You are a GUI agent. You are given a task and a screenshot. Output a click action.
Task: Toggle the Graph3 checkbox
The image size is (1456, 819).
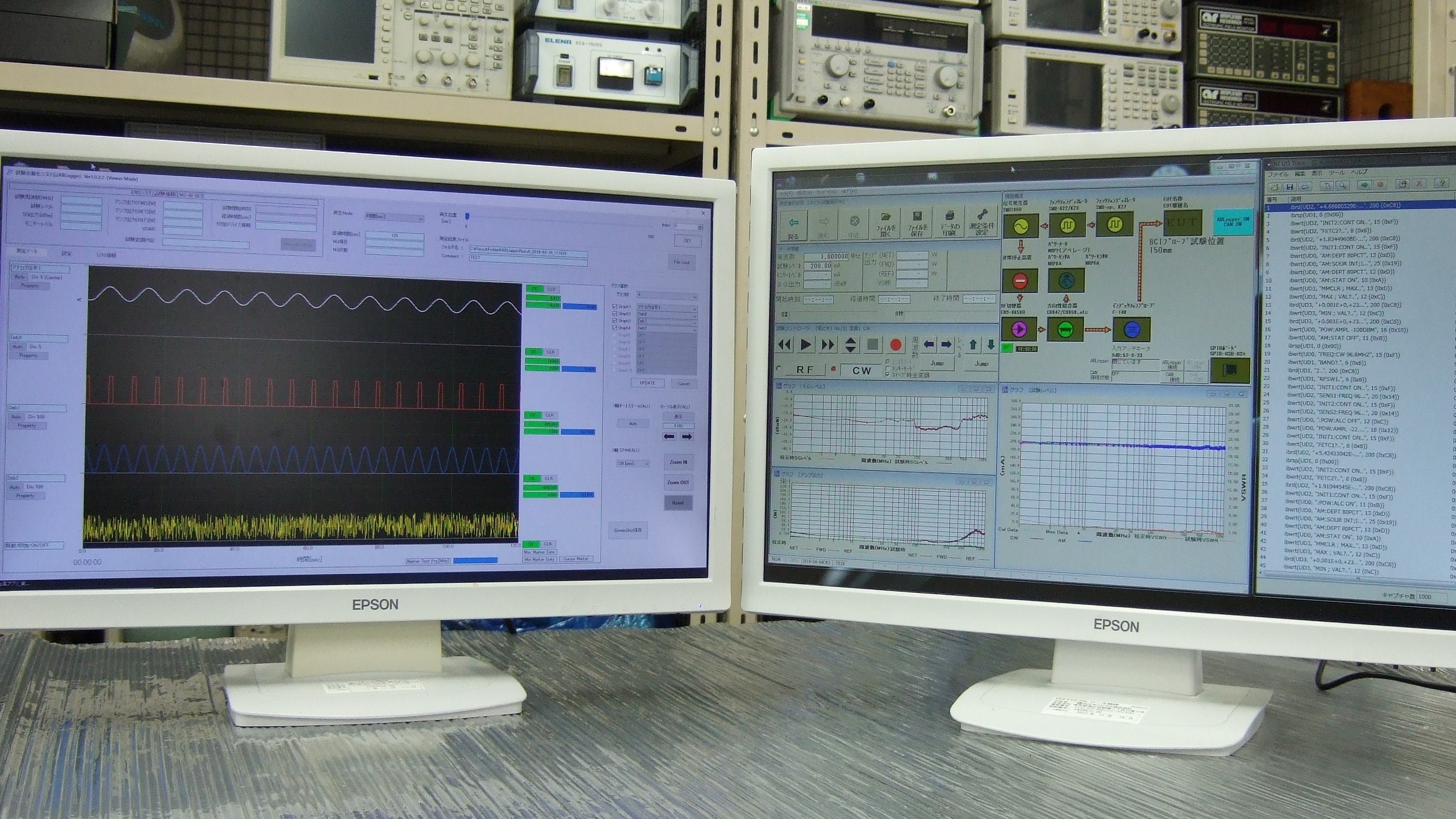(615, 321)
